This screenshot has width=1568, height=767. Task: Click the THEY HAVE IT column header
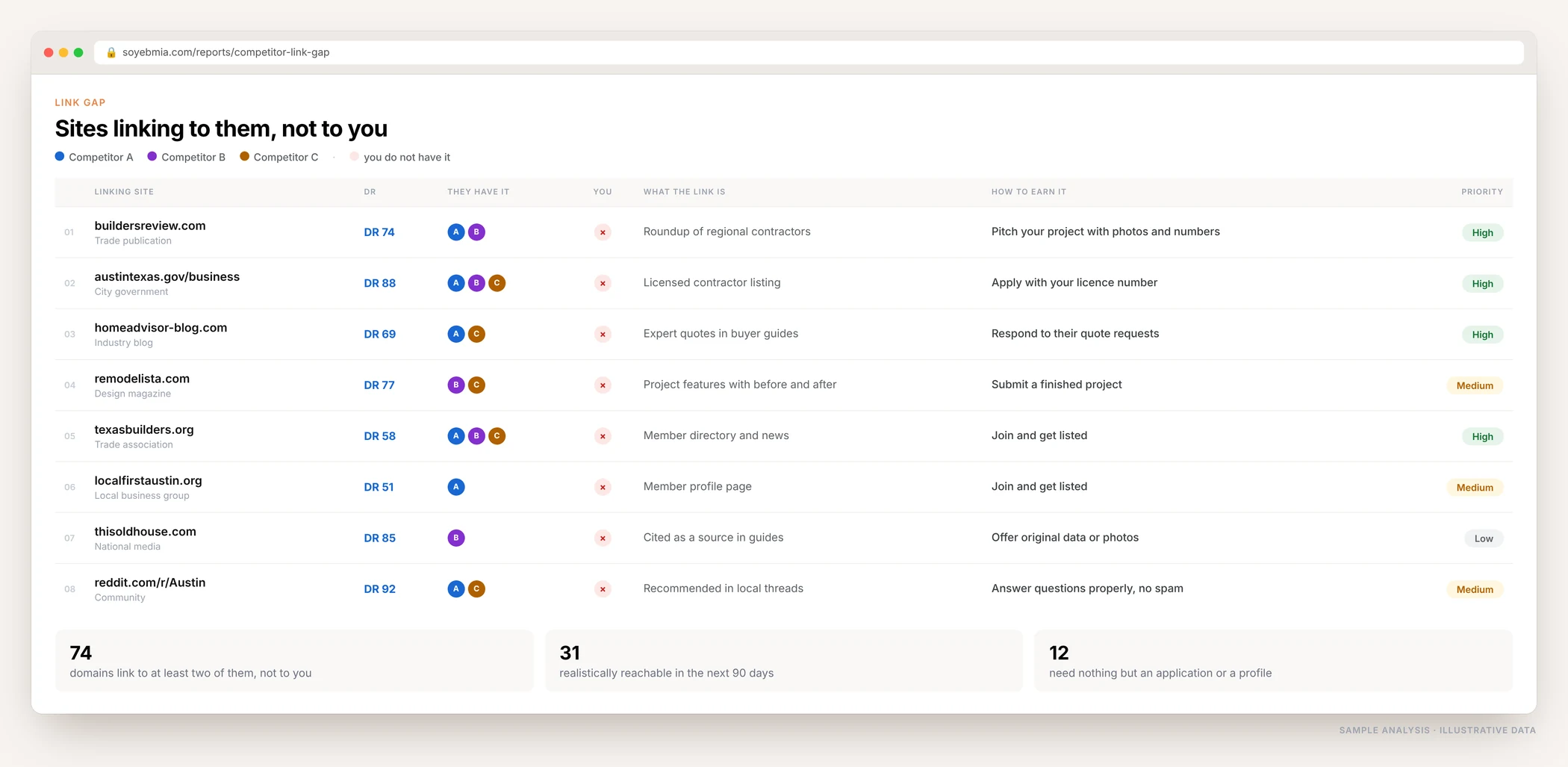tap(479, 192)
